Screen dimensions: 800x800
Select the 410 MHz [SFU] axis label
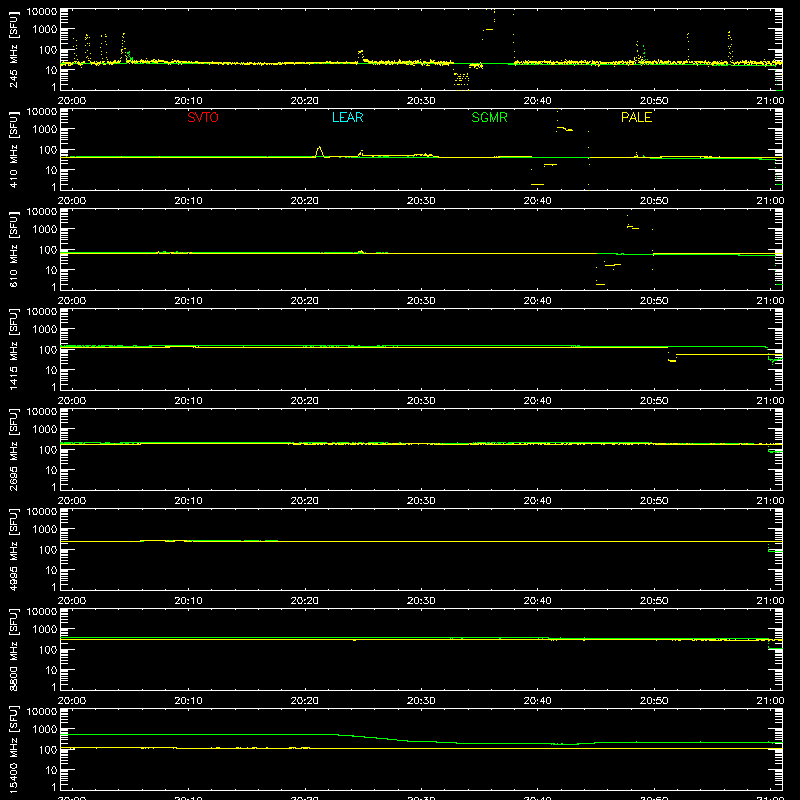point(13,150)
